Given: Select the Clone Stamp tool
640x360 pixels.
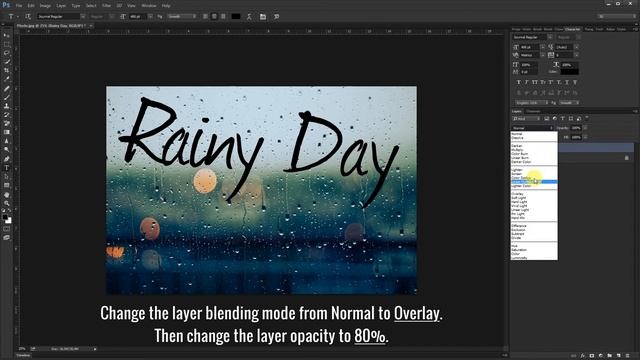Looking at the screenshot, I should click(x=7, y=106).
